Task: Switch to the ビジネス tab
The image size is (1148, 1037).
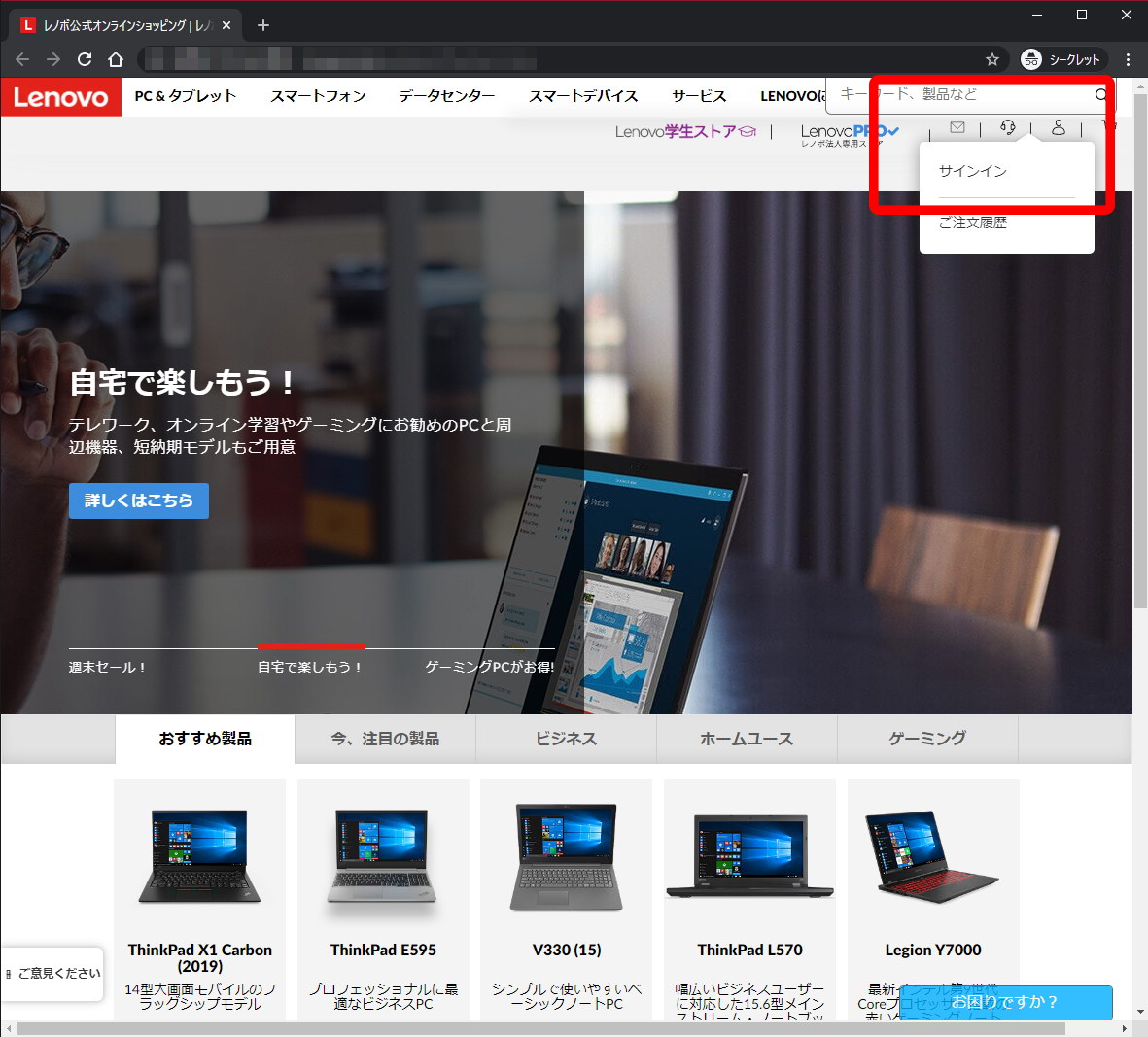Action: click(566, 739)
